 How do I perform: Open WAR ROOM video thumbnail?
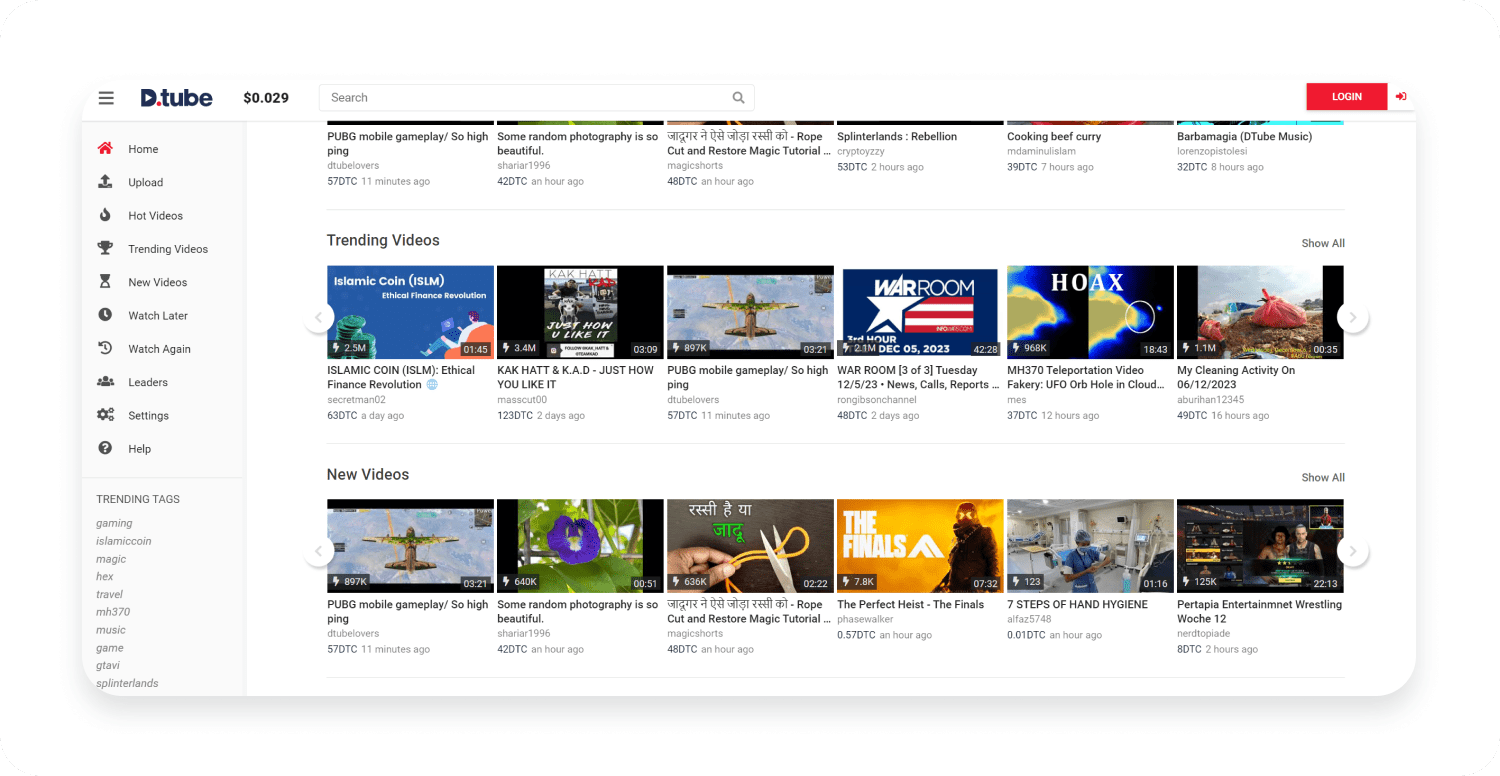coord(920,312)
